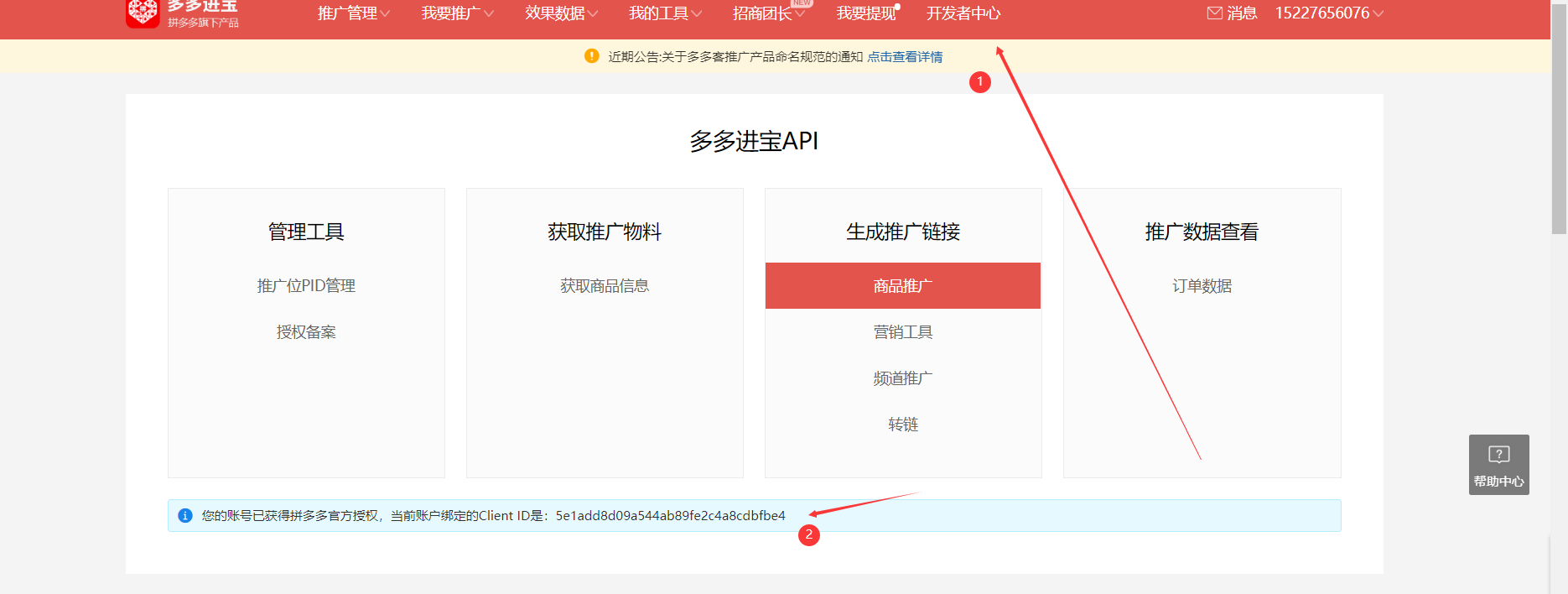This screenshot has height=594, width=1568.
Task: Click the page vertical scrollbar thumb
Action: (x=1559, y=117)
